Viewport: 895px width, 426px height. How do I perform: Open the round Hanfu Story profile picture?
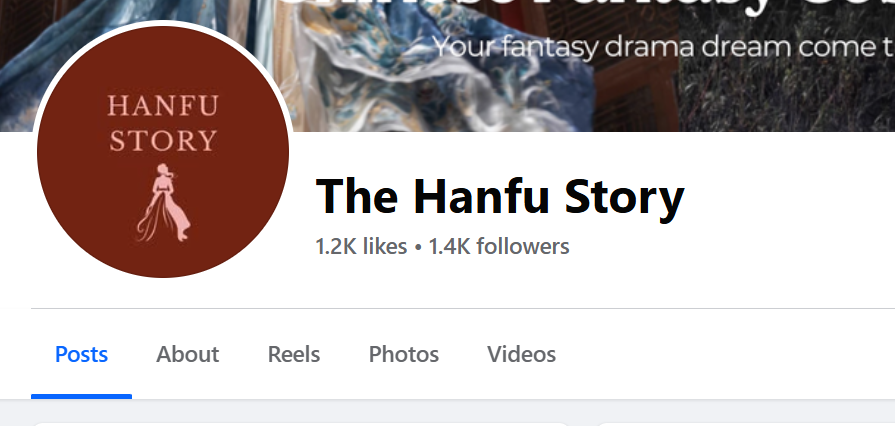163,151
